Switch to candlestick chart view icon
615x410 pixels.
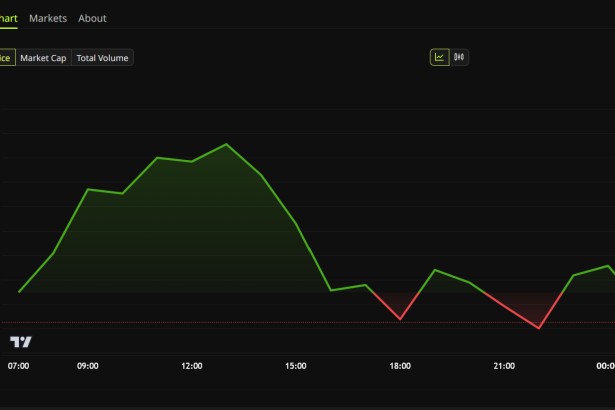pos(459,57)
